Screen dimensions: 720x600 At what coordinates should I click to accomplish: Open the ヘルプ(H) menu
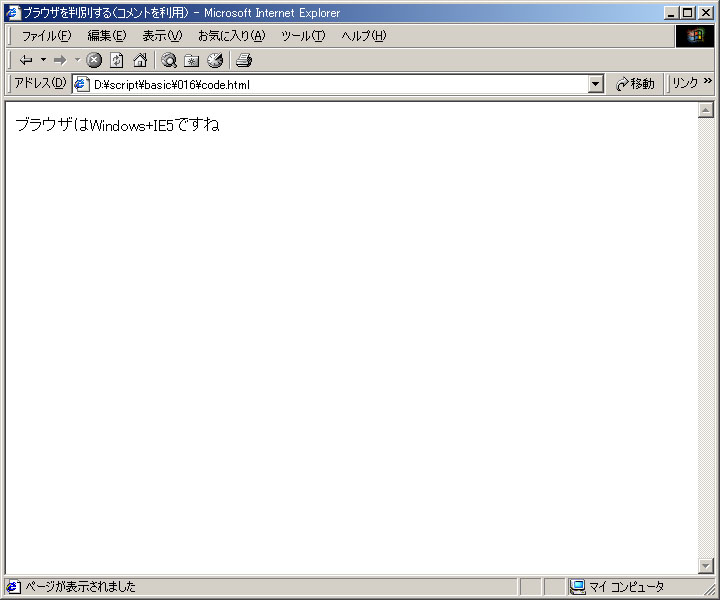pyautogui.click(x=364, y=36)
